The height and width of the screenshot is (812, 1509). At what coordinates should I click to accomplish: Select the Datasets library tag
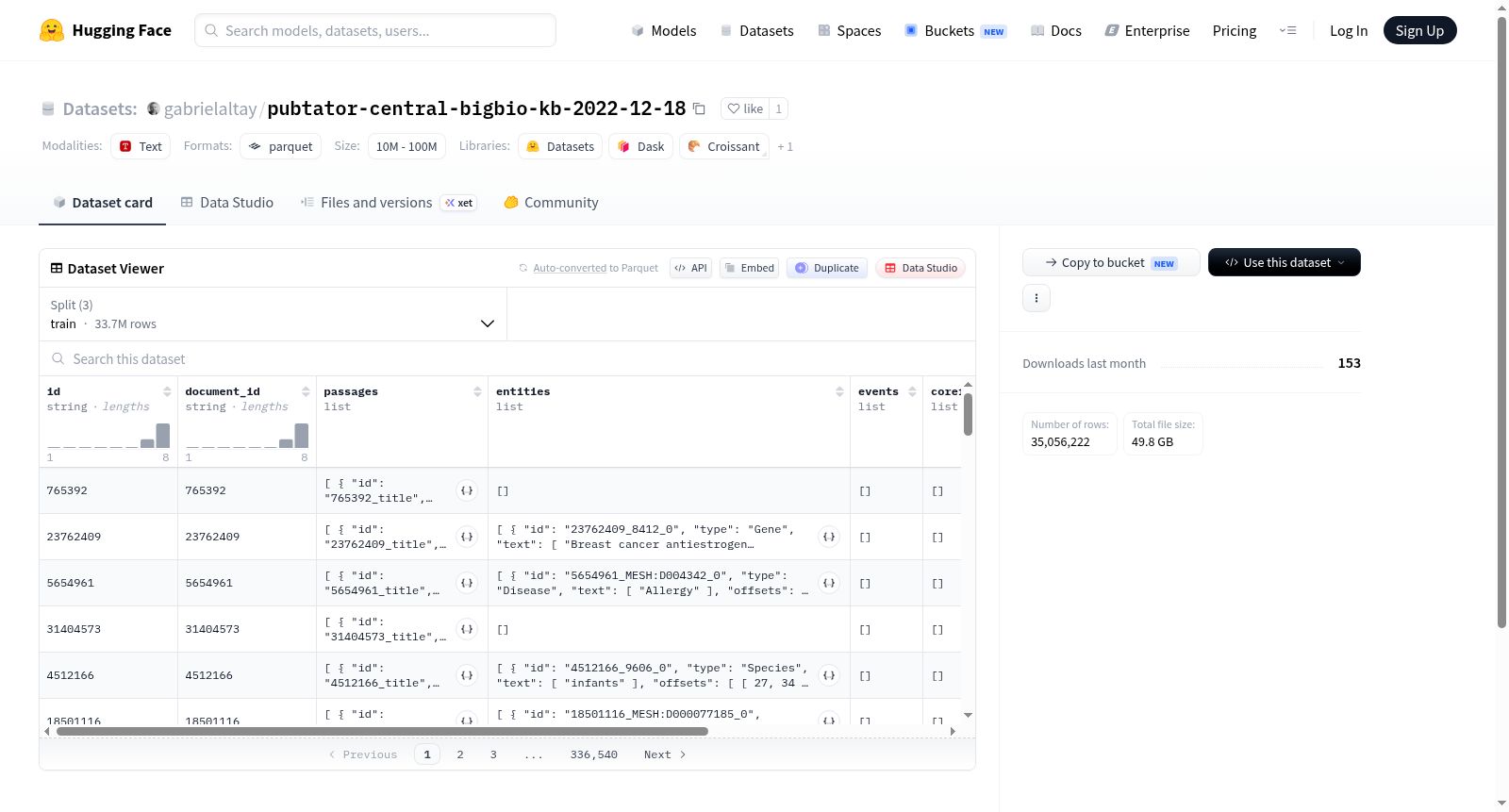[x=560, y=146]
